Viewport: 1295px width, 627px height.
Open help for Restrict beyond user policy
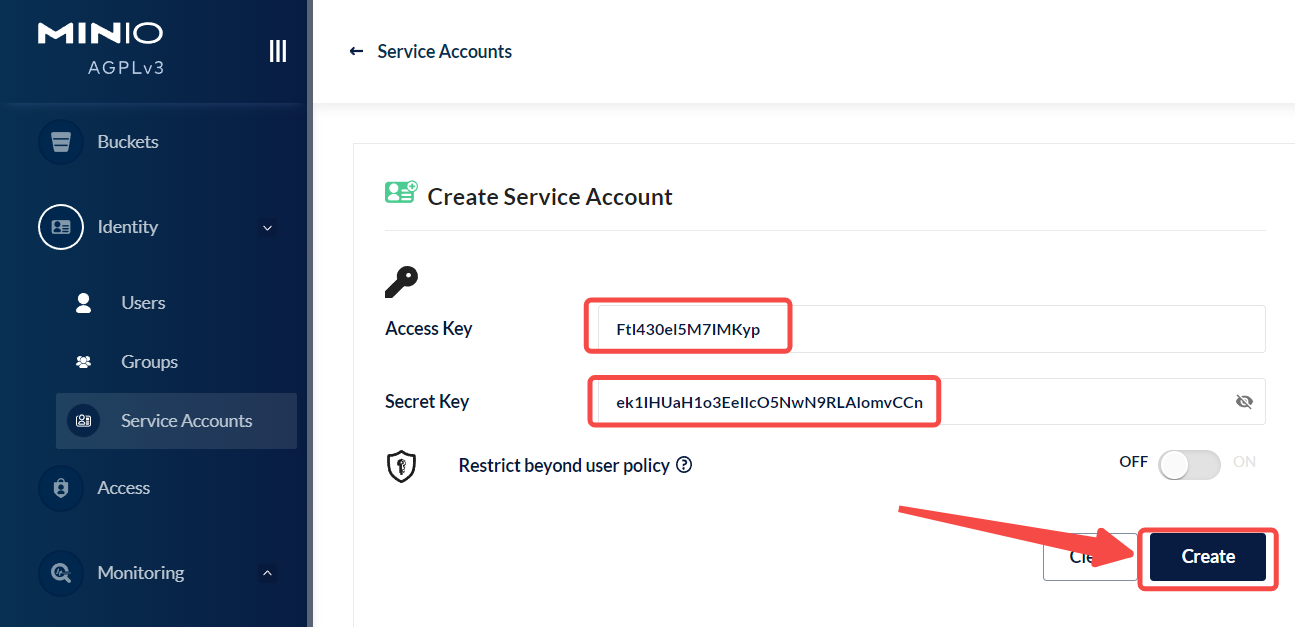684,465
